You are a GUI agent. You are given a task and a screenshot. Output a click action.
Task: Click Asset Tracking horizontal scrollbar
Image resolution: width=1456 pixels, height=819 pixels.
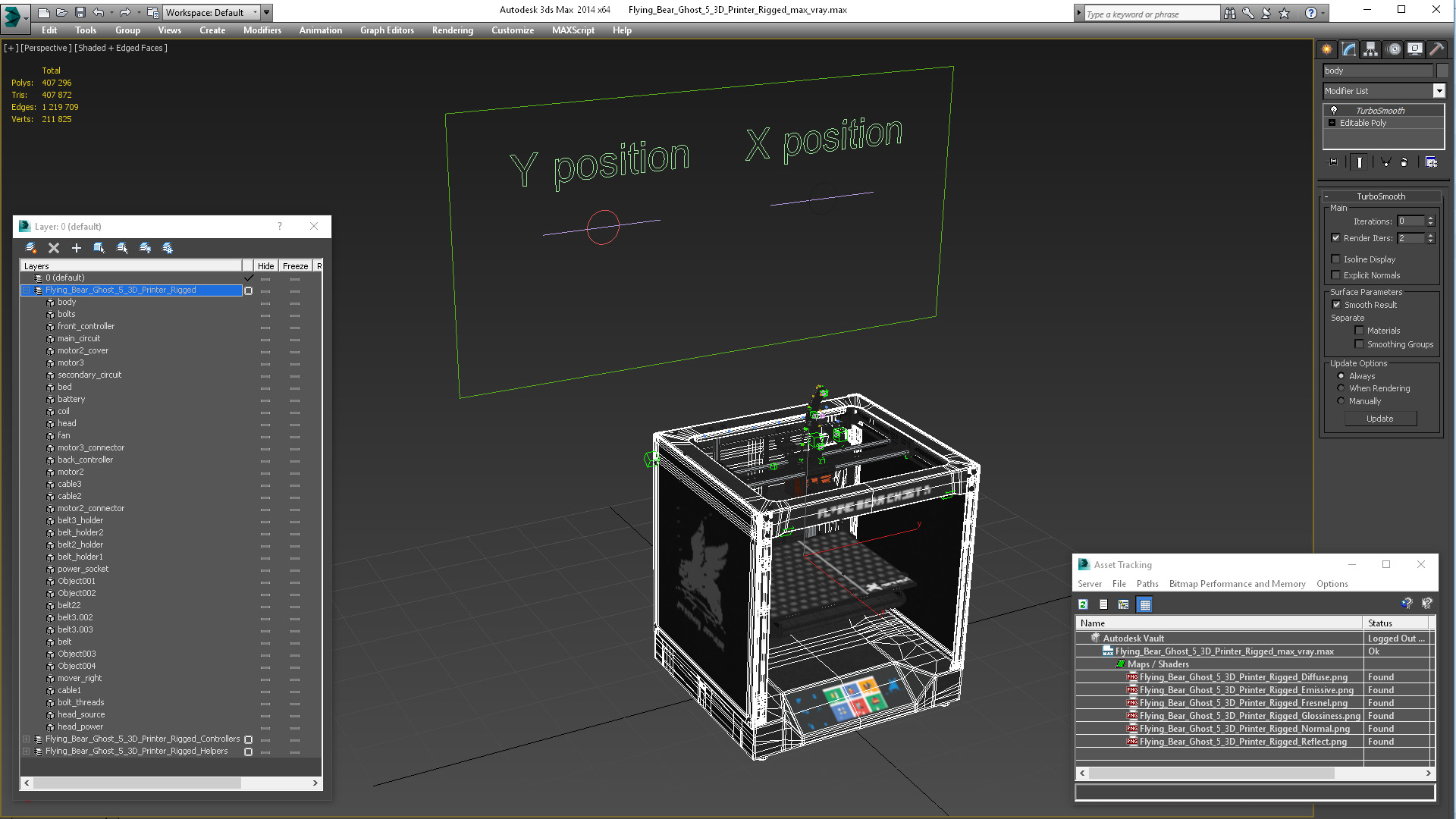1255,773
